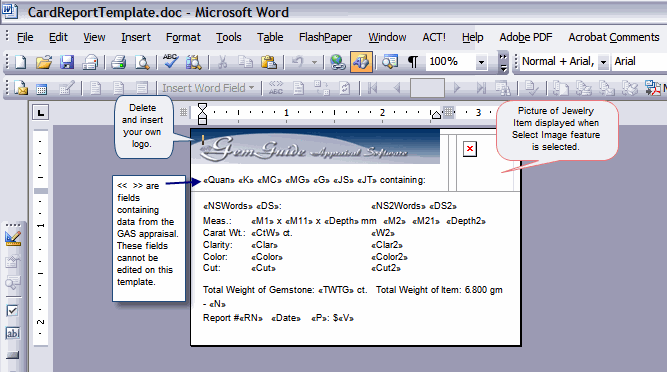Toggle the highlighted Drawing toolbar button

click(x=362, y=62)
